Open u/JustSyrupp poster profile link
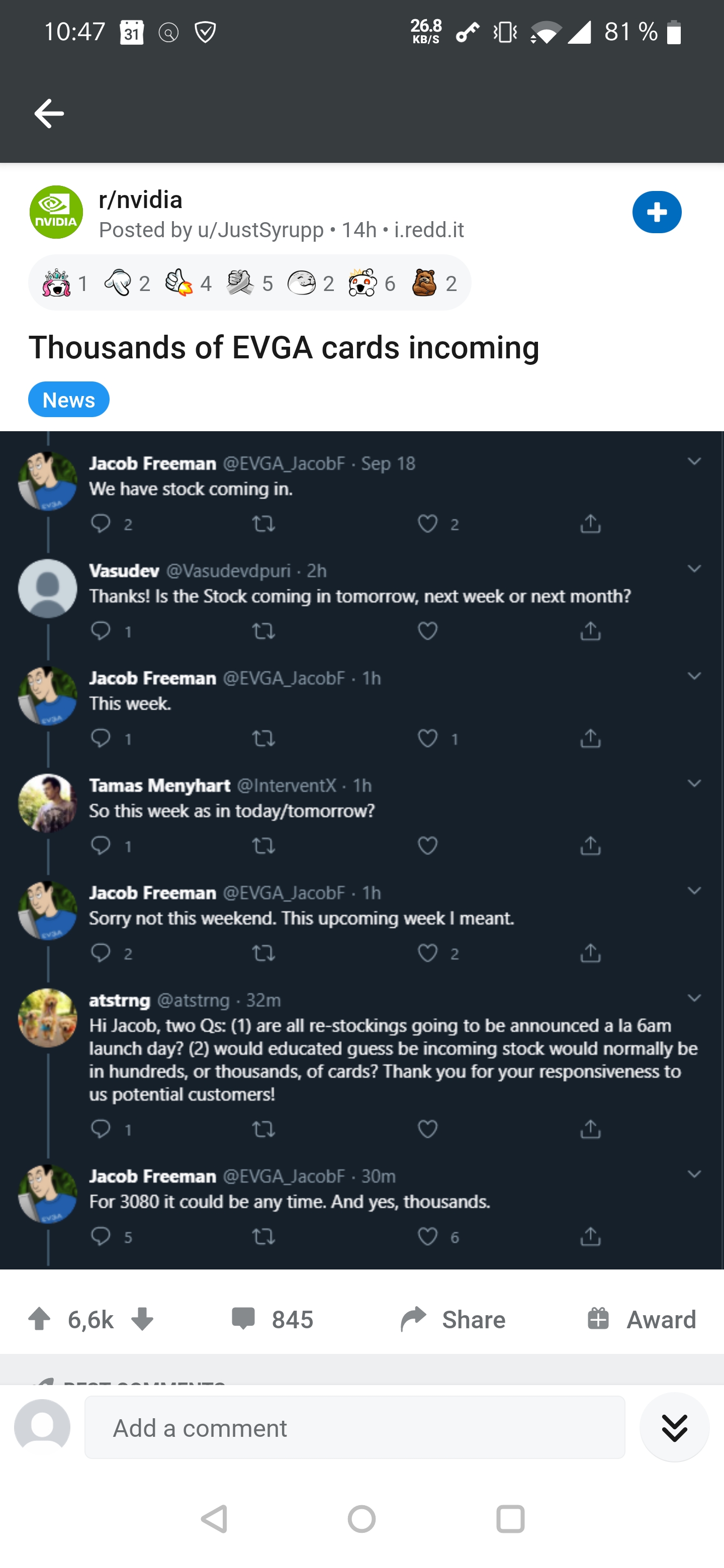The image size is (724, 1568). [260, 230]
